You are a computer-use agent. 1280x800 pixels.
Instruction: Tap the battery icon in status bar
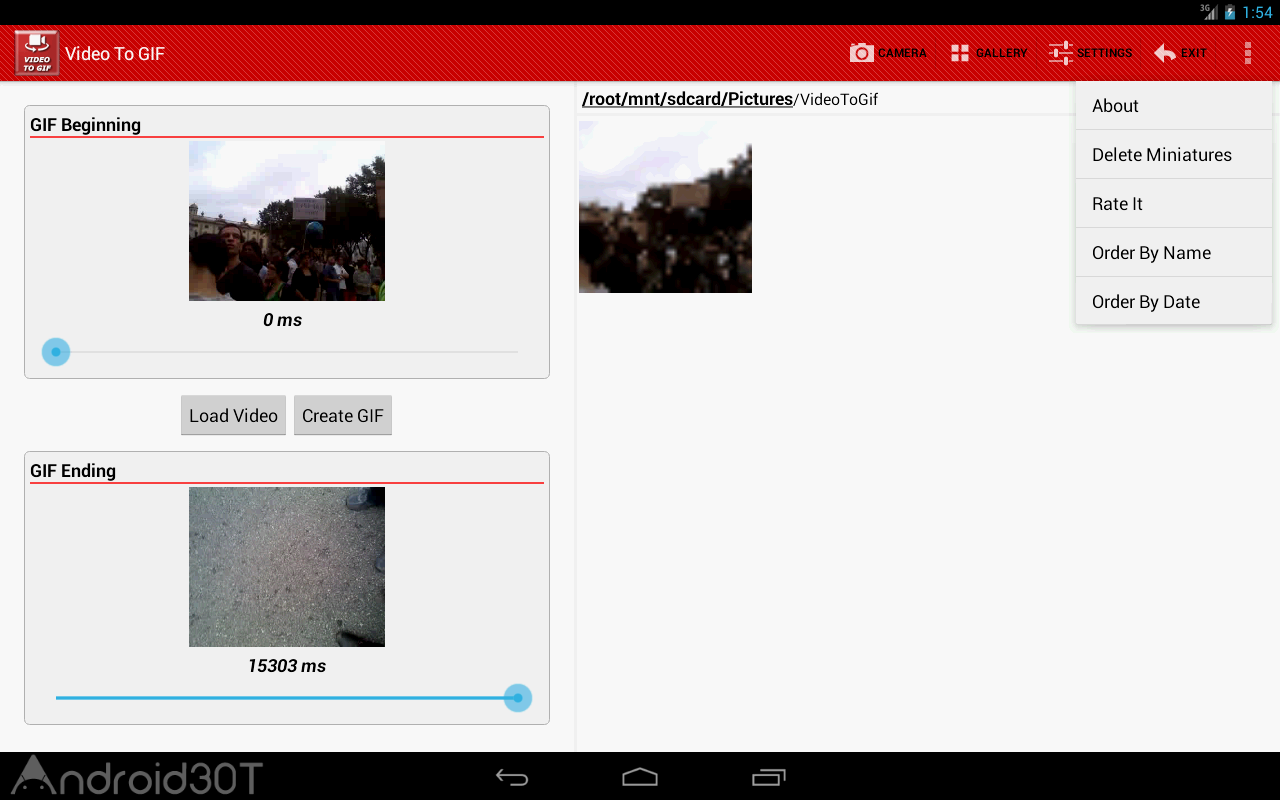[1230, 13]
